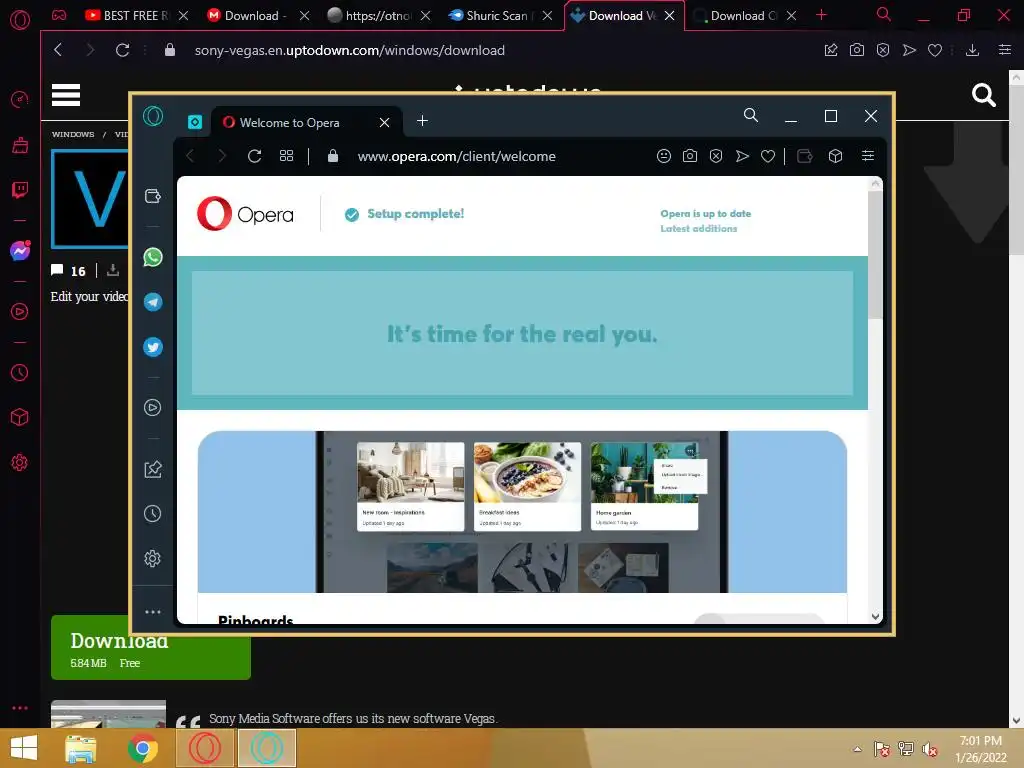Open the extensions cube icon in front Opera
The image size is (1024, 768).
(x=835, y=156)
